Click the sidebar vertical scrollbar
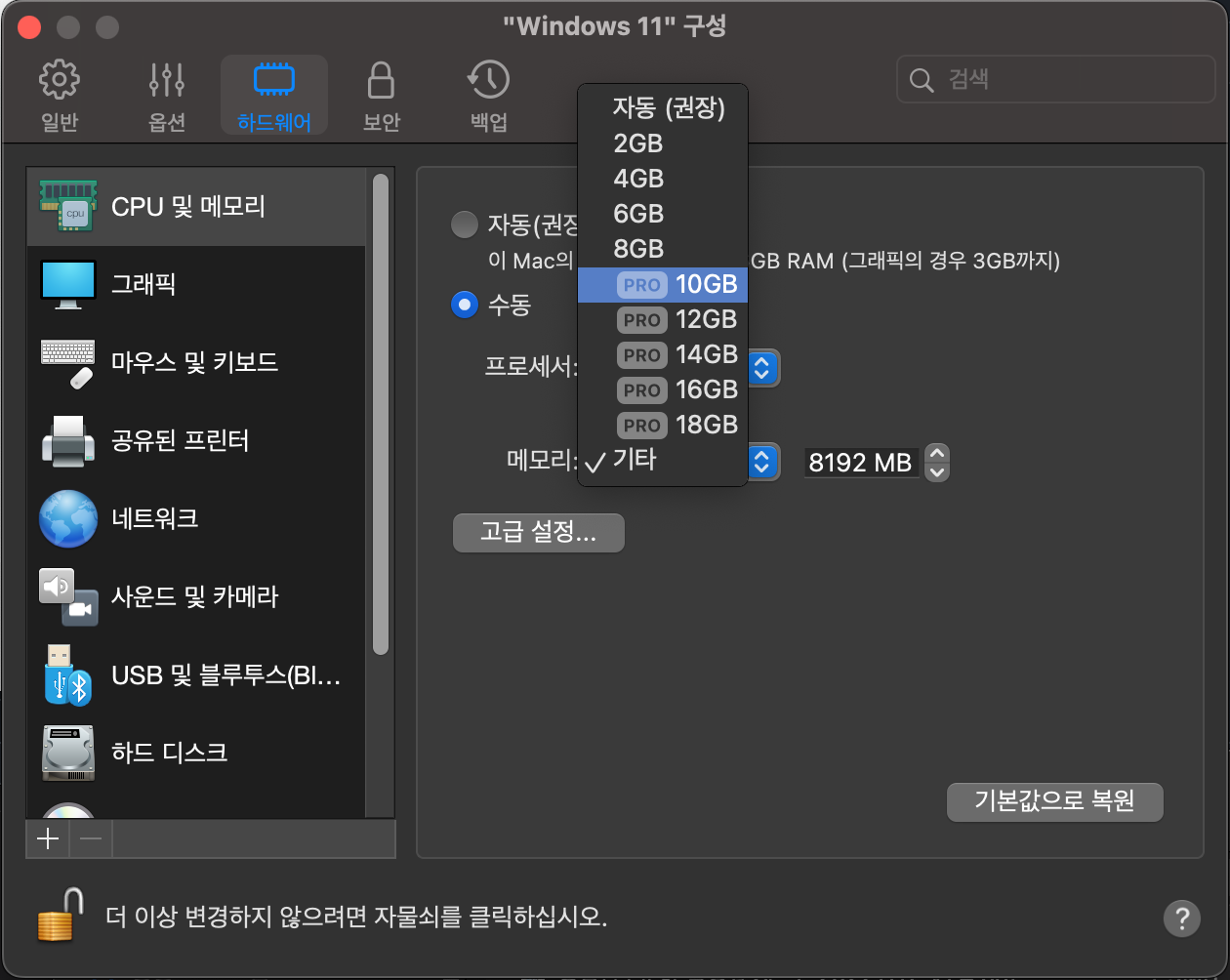1230x980 pixels. click(381, 414)
